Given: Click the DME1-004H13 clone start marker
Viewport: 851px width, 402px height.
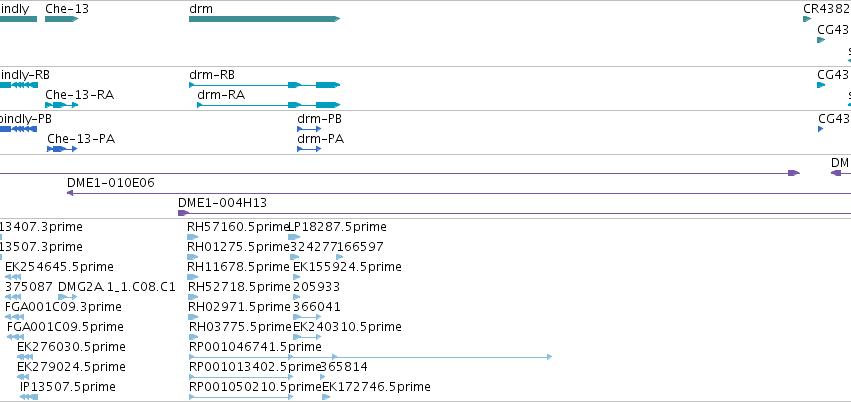Looking at the screenshot, I should pyautogui.click(x=183, y=213).
